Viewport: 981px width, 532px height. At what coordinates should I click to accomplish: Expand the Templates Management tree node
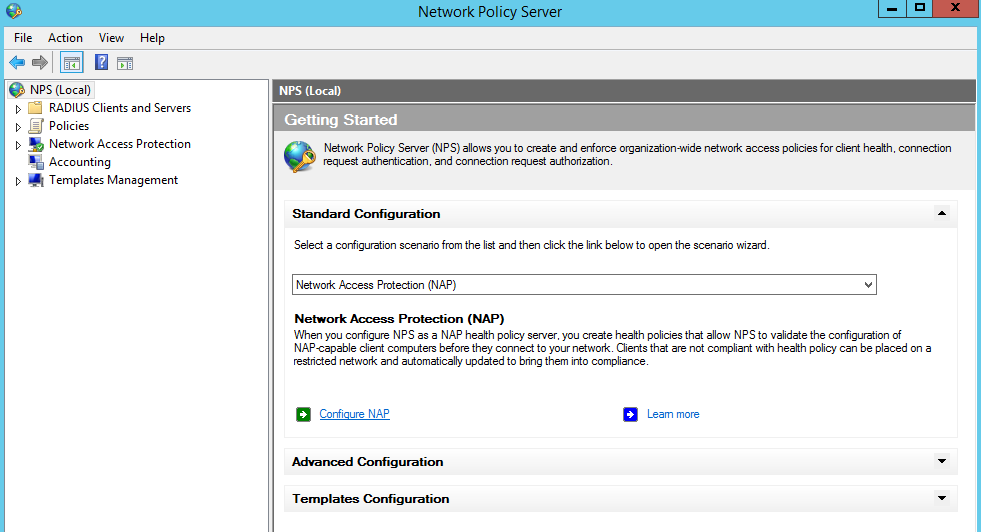18,182
